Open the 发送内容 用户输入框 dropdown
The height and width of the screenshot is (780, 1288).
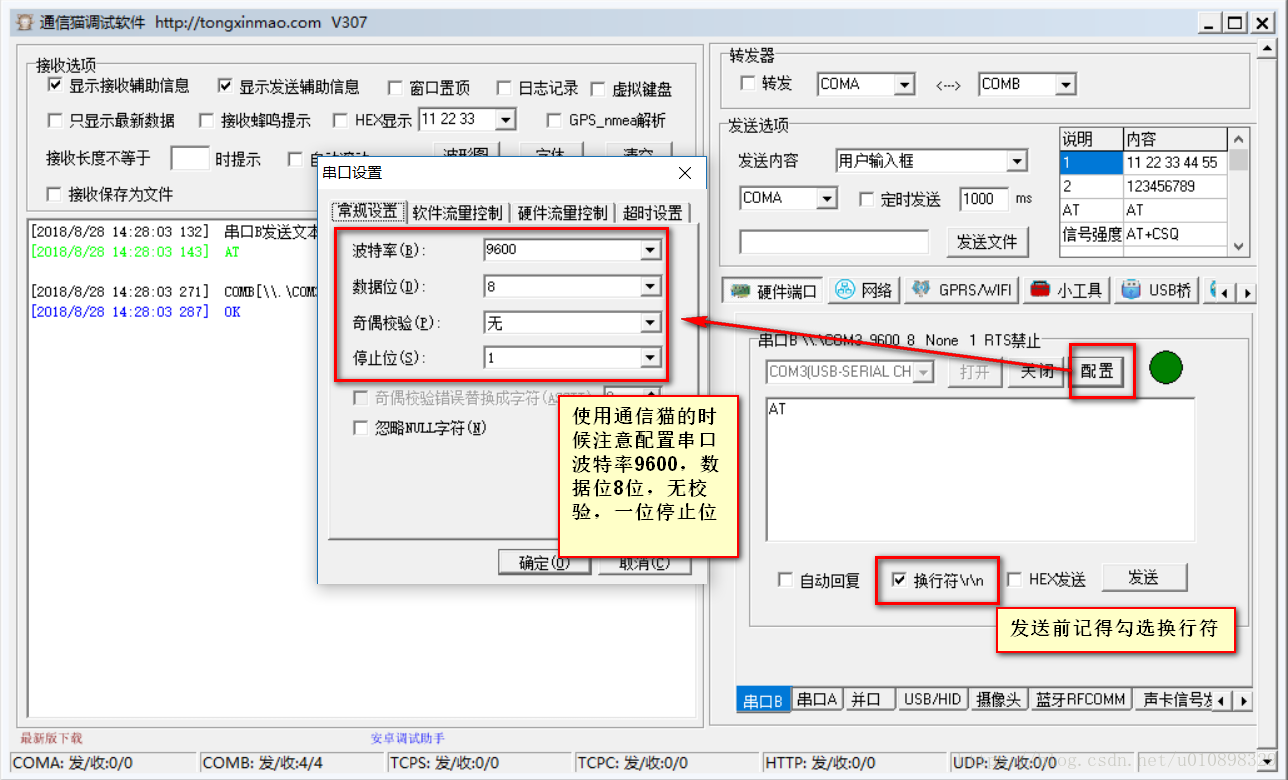tap(1017, 161)
